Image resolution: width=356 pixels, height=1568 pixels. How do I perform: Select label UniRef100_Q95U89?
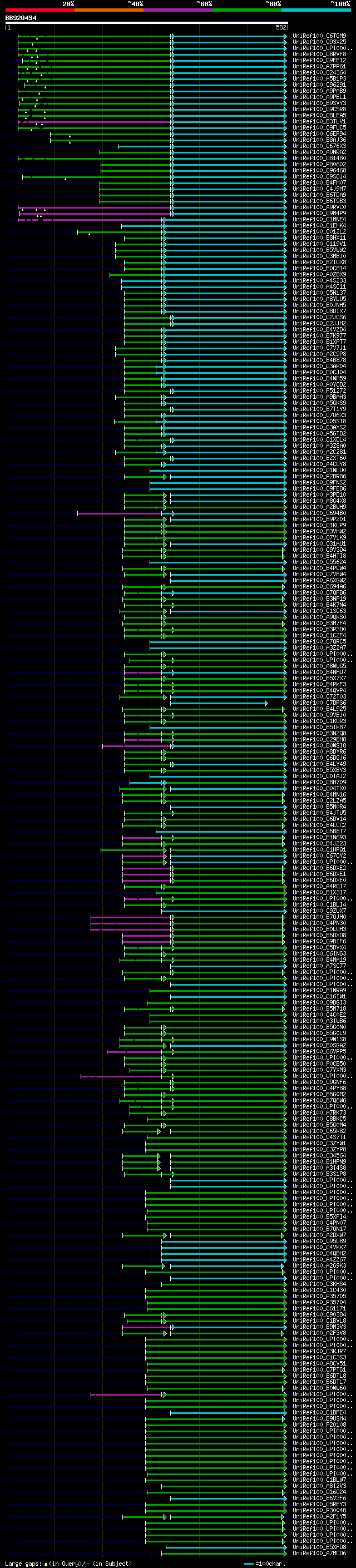tap(319, 1241)
